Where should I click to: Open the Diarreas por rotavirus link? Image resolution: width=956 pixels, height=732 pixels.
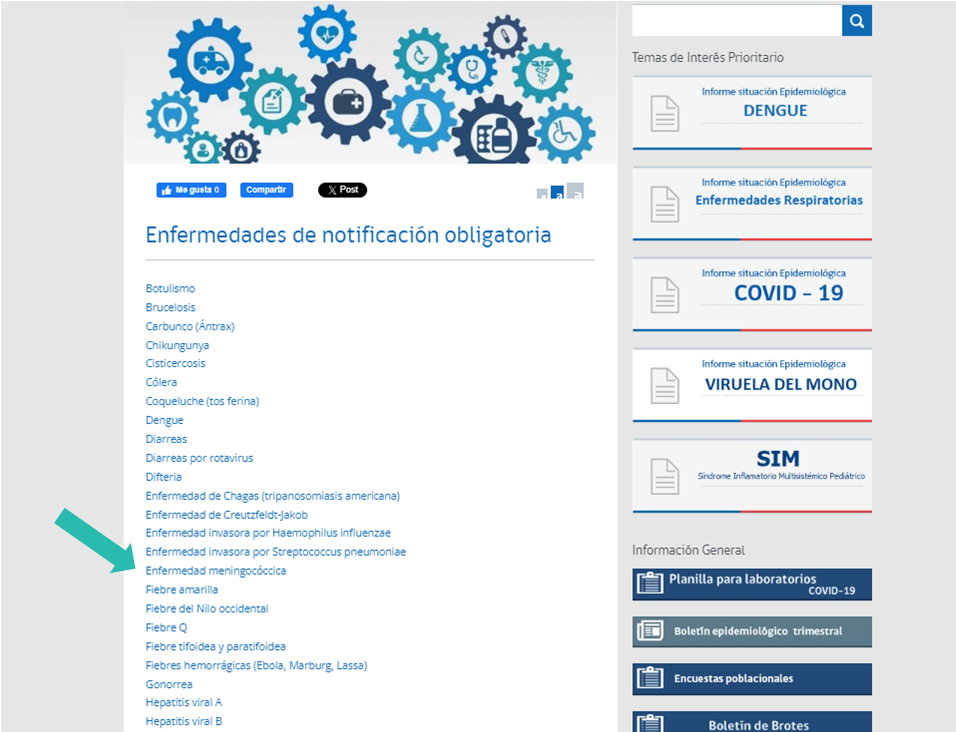click(199, 458)
